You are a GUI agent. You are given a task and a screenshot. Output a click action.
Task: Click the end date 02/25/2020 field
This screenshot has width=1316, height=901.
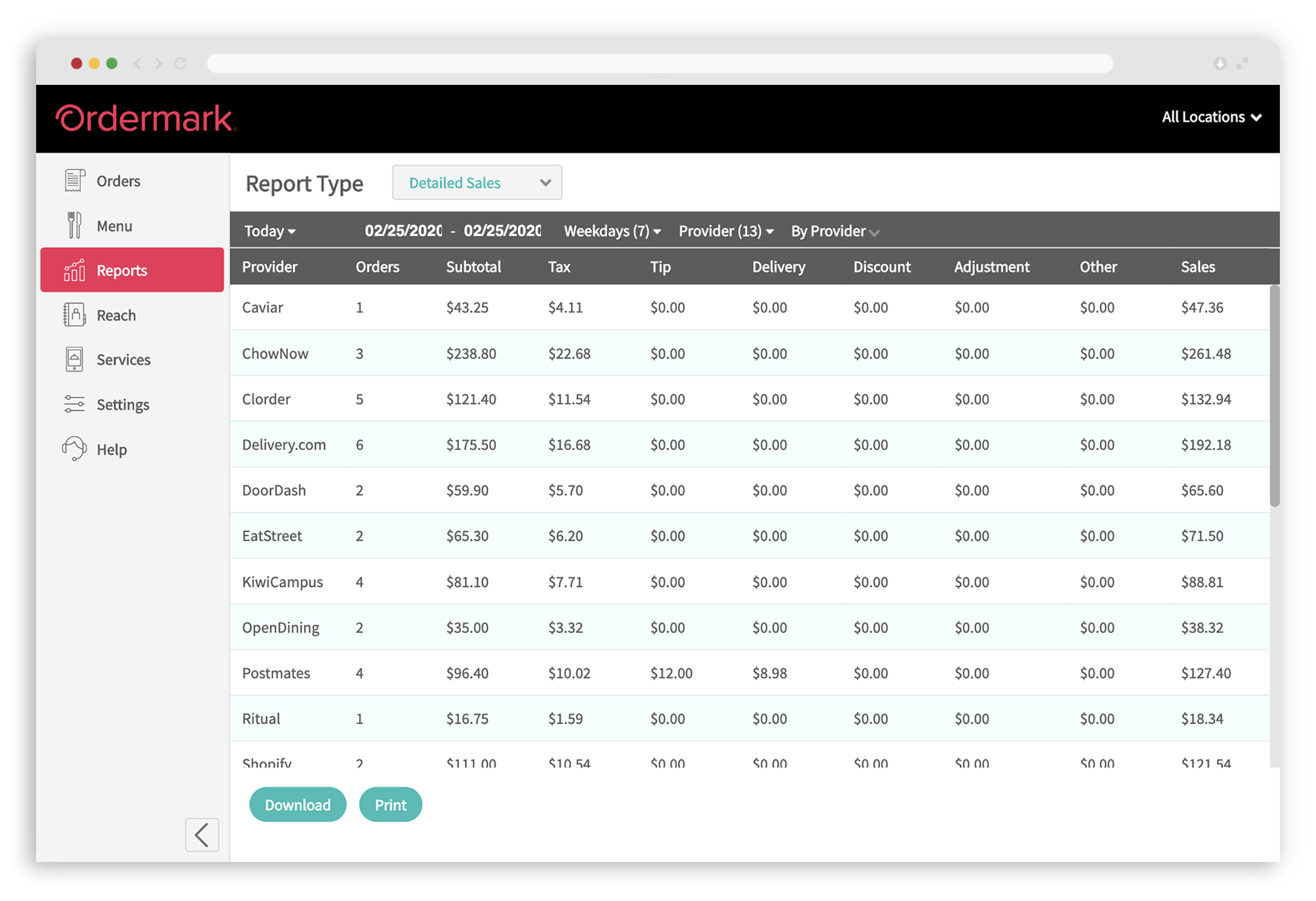[x=503, y=230]
